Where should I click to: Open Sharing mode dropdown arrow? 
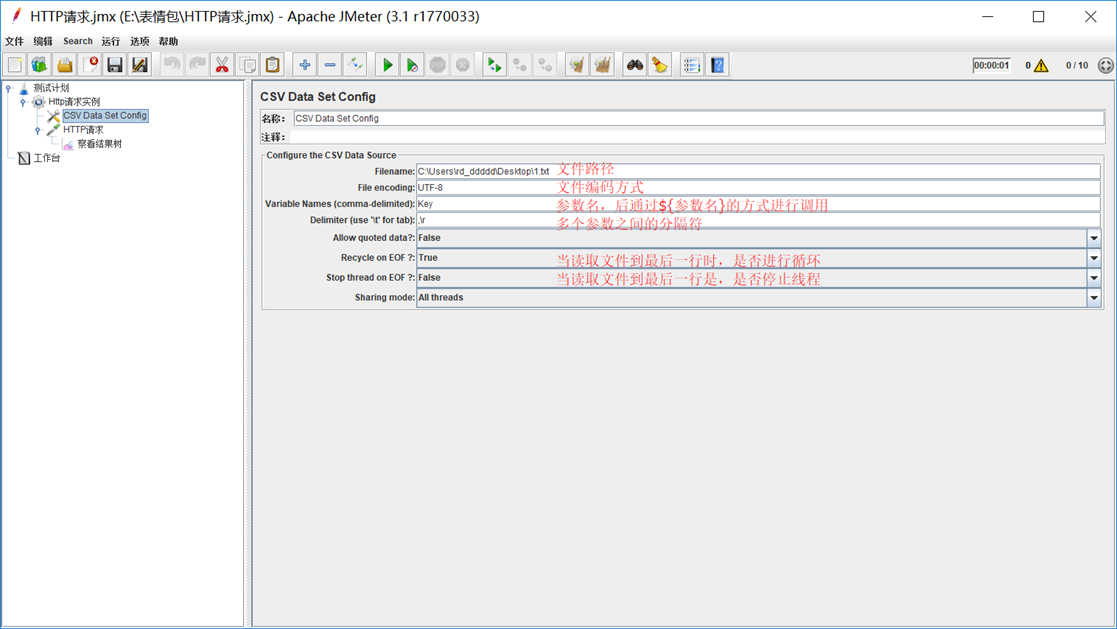point(1093,298)
